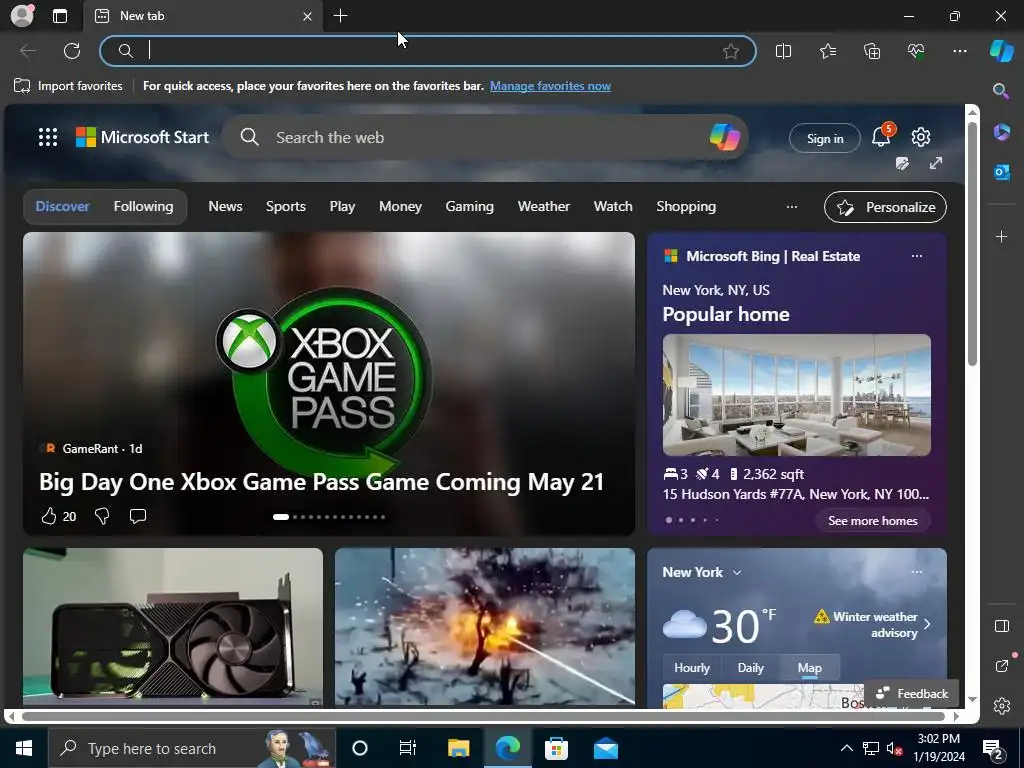
Task: Click the address bar input field
Action: tap(428, 51)
